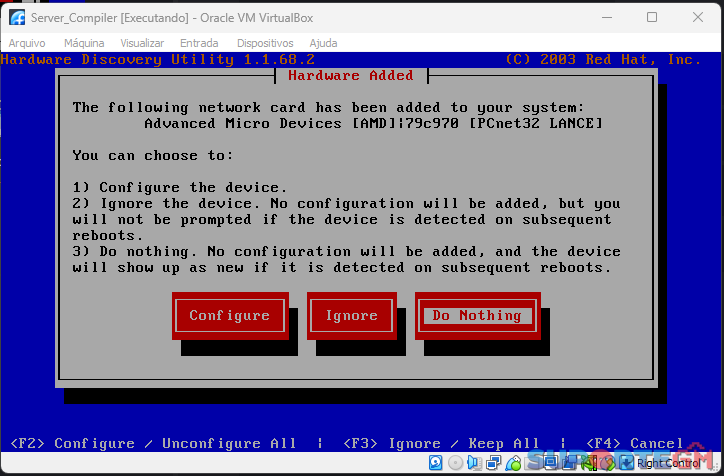
Task: Click the network adapters status icon
Action: coord(494,462)
